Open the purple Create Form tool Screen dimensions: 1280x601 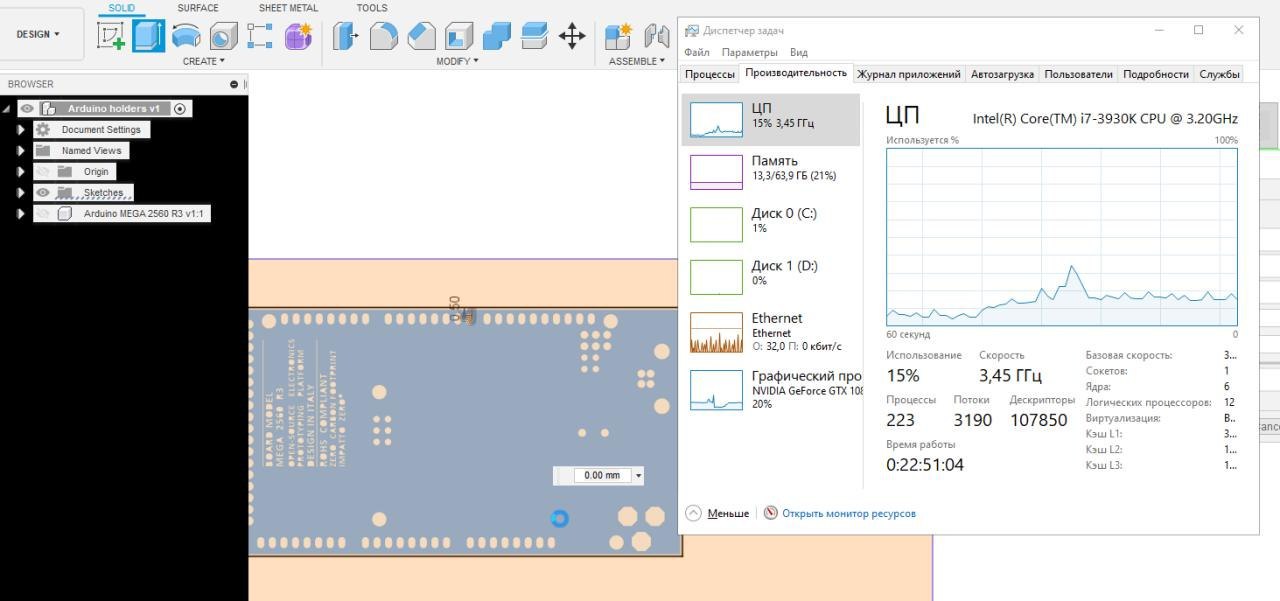pyautogui.click(x=298, y=37)
